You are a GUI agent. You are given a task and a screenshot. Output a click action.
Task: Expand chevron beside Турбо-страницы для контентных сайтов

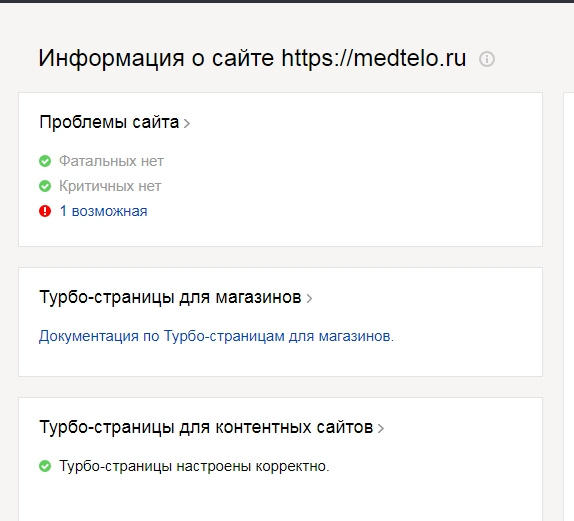[381, 428]
